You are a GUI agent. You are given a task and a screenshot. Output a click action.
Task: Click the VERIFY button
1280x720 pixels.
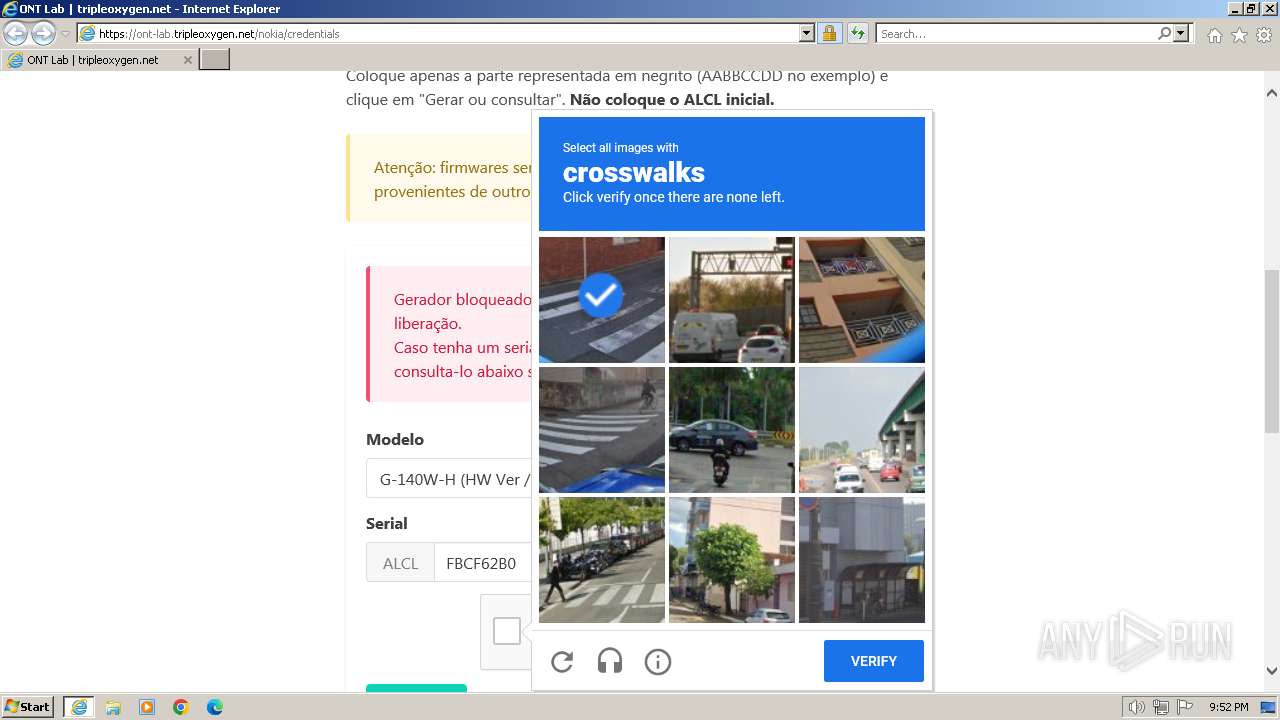coord(874,661)
